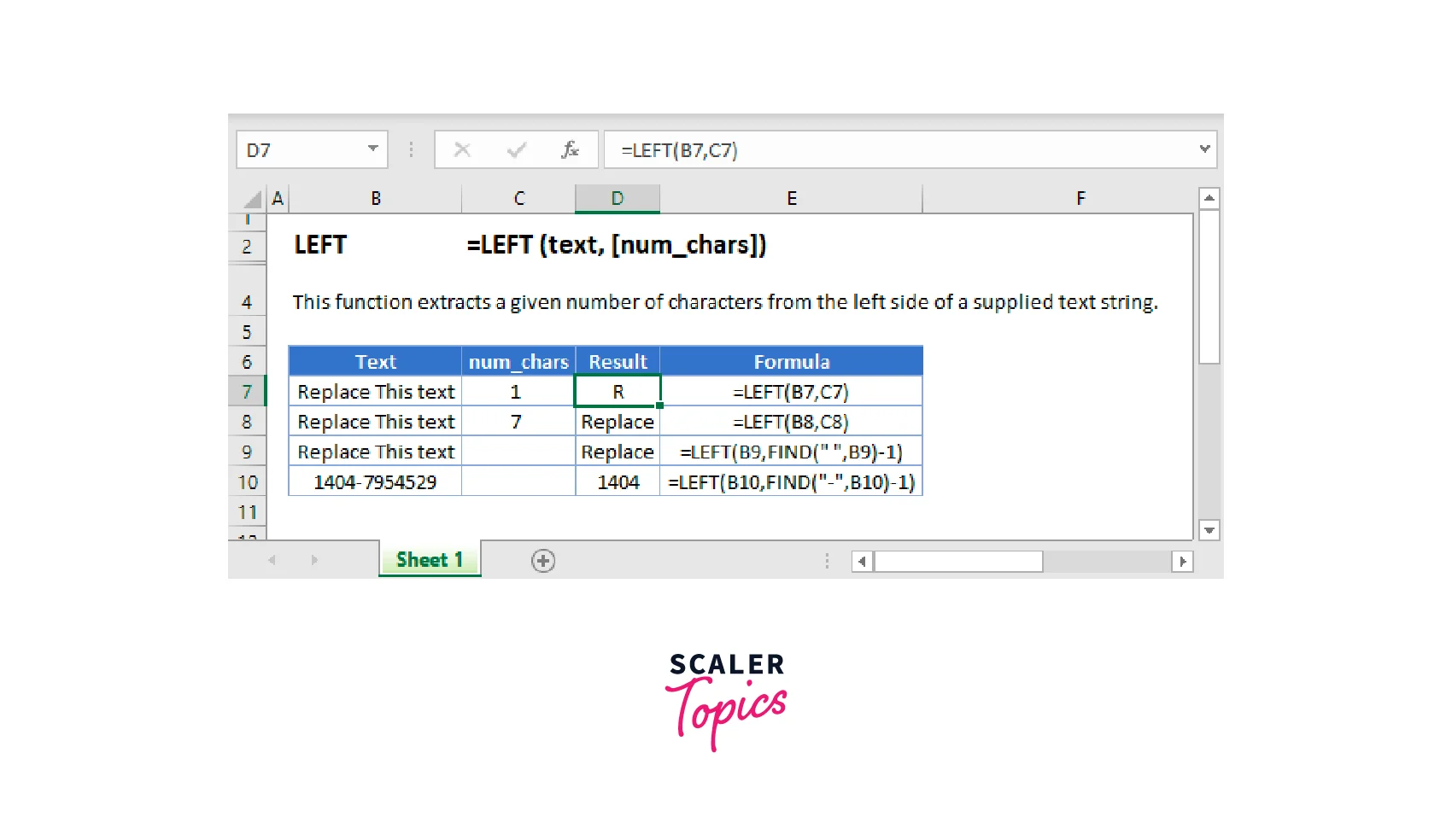Click horizontal scrollbar left arrow
Viewport: 1452px width, 840px height.
(862, 562)
